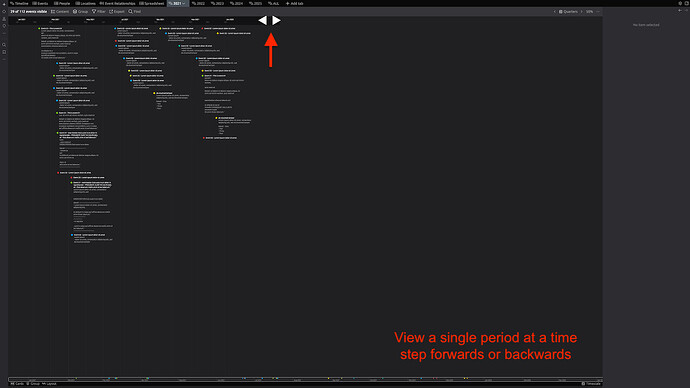Open the Timeline tab
This screenshot has width=690, height=388.
coord(19,3)
